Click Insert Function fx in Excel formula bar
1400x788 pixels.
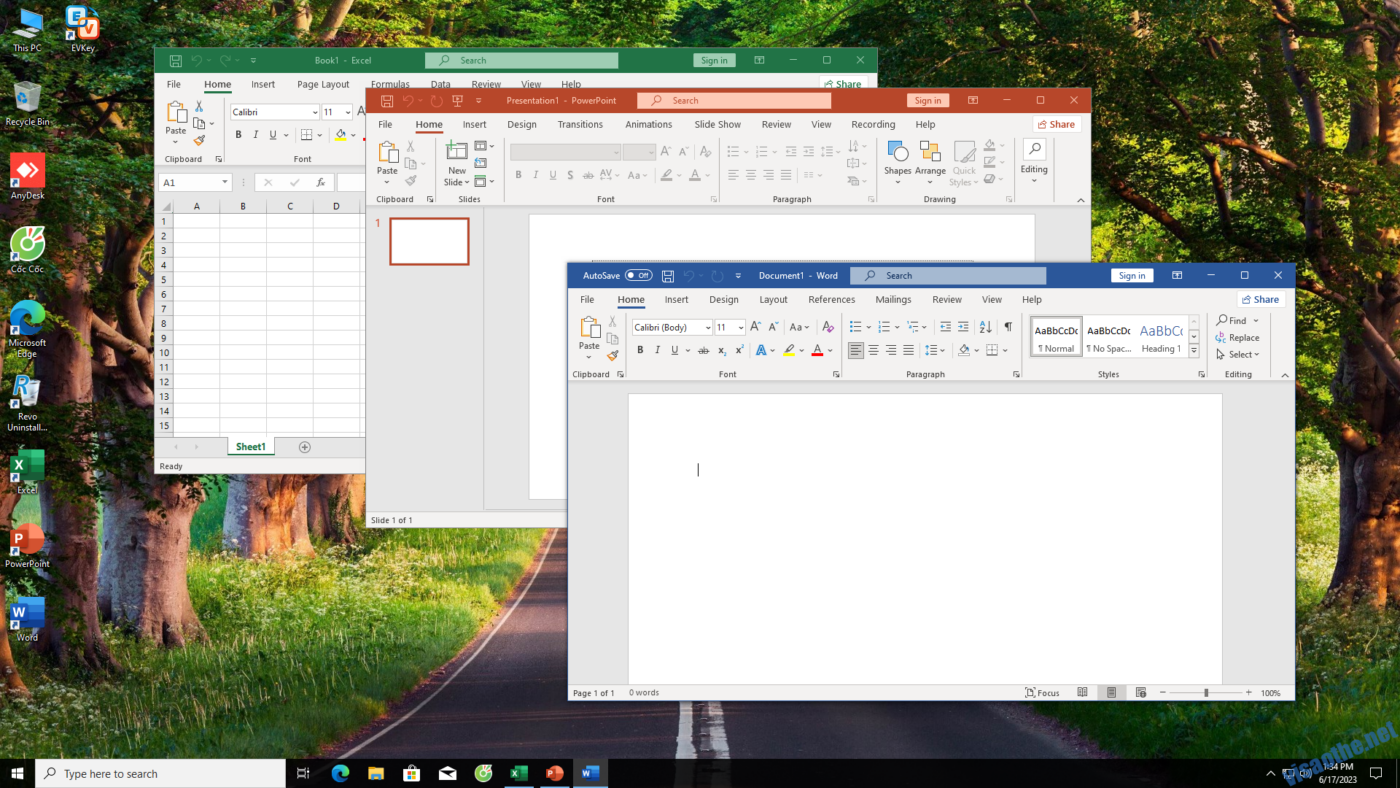tap(320, 183)
